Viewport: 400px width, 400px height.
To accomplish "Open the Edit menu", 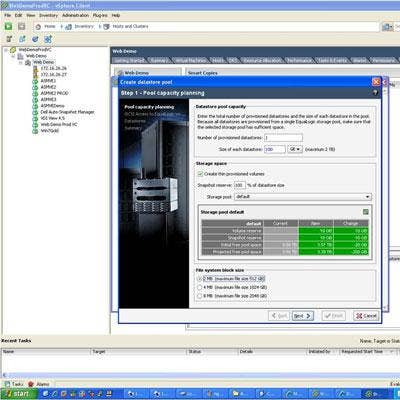I will [x=18, y=15].
